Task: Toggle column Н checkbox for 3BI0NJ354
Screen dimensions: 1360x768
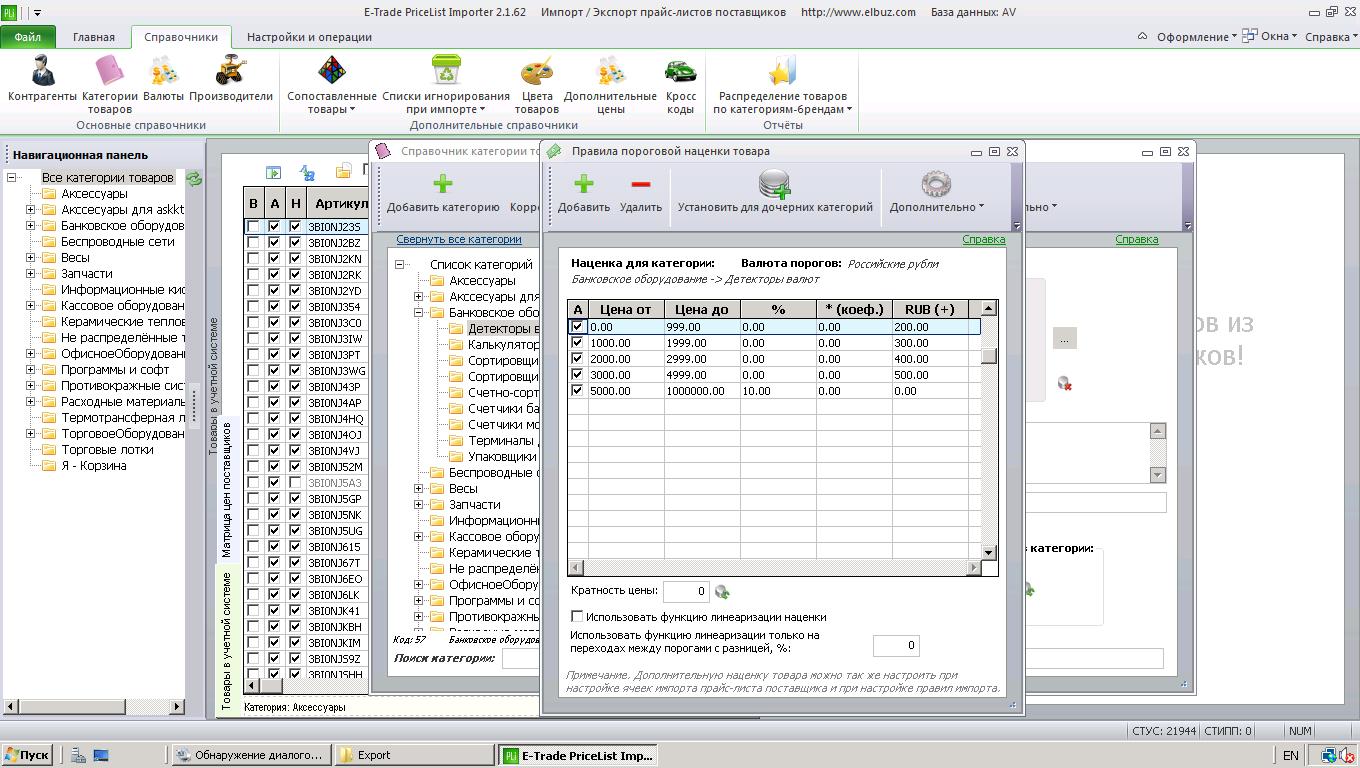Action: [x=295, y=307]
